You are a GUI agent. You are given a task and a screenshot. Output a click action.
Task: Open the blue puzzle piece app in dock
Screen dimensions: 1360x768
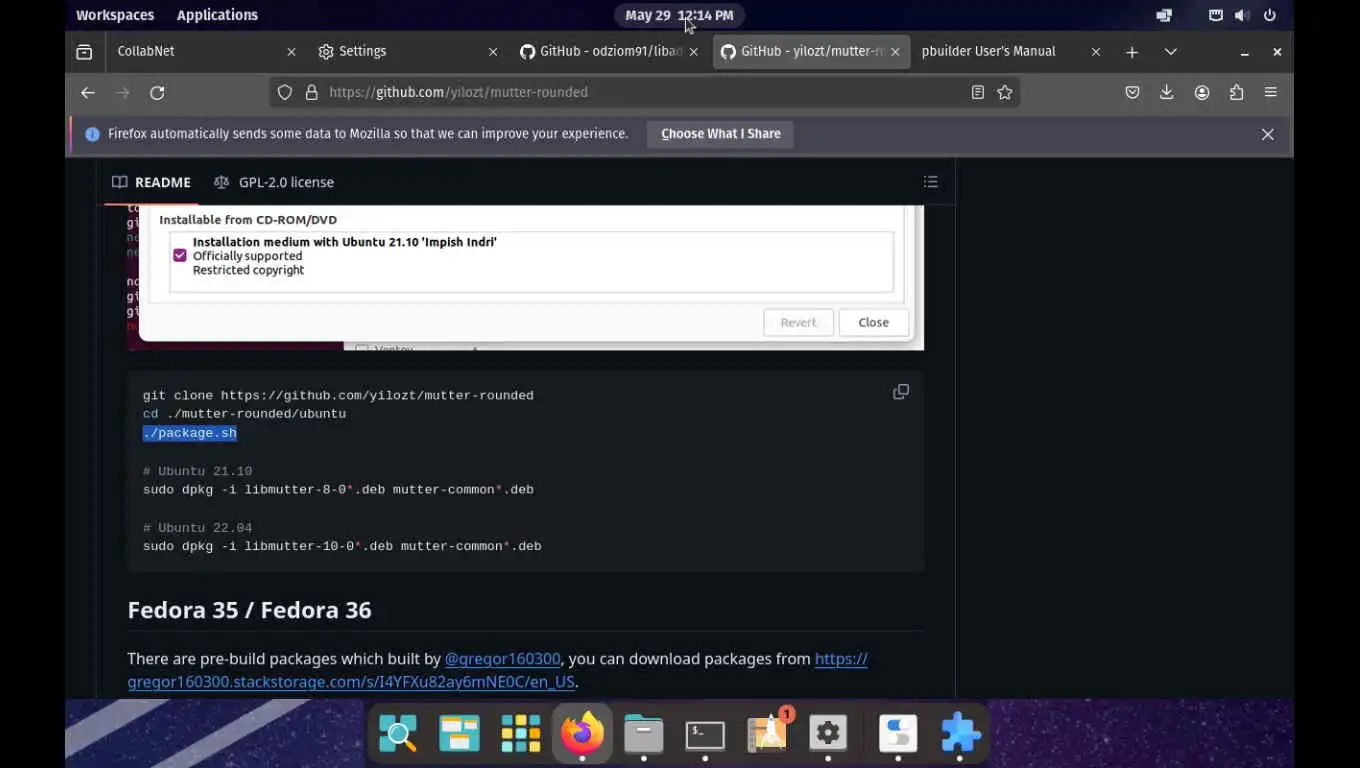pos(960,734)
